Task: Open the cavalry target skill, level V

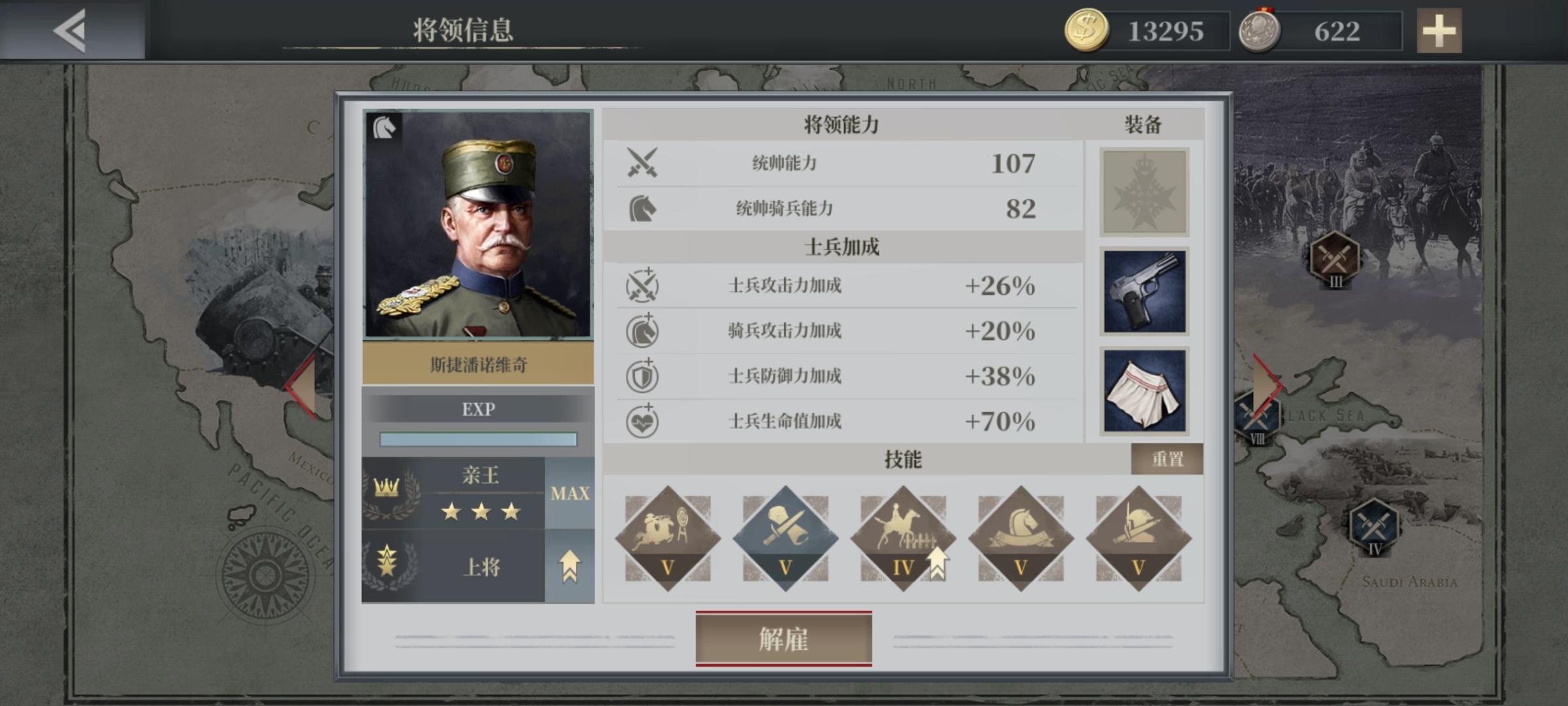Action: point(668,539)
